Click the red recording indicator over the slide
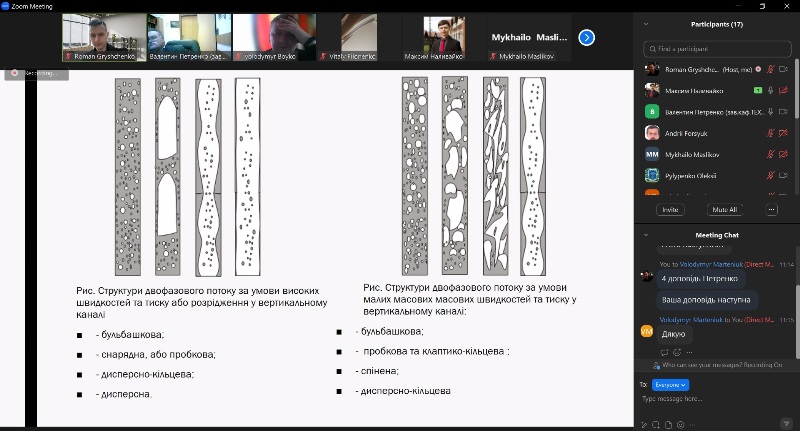The height and width of the screenshot is (431, 800). [x=14, y=73]
